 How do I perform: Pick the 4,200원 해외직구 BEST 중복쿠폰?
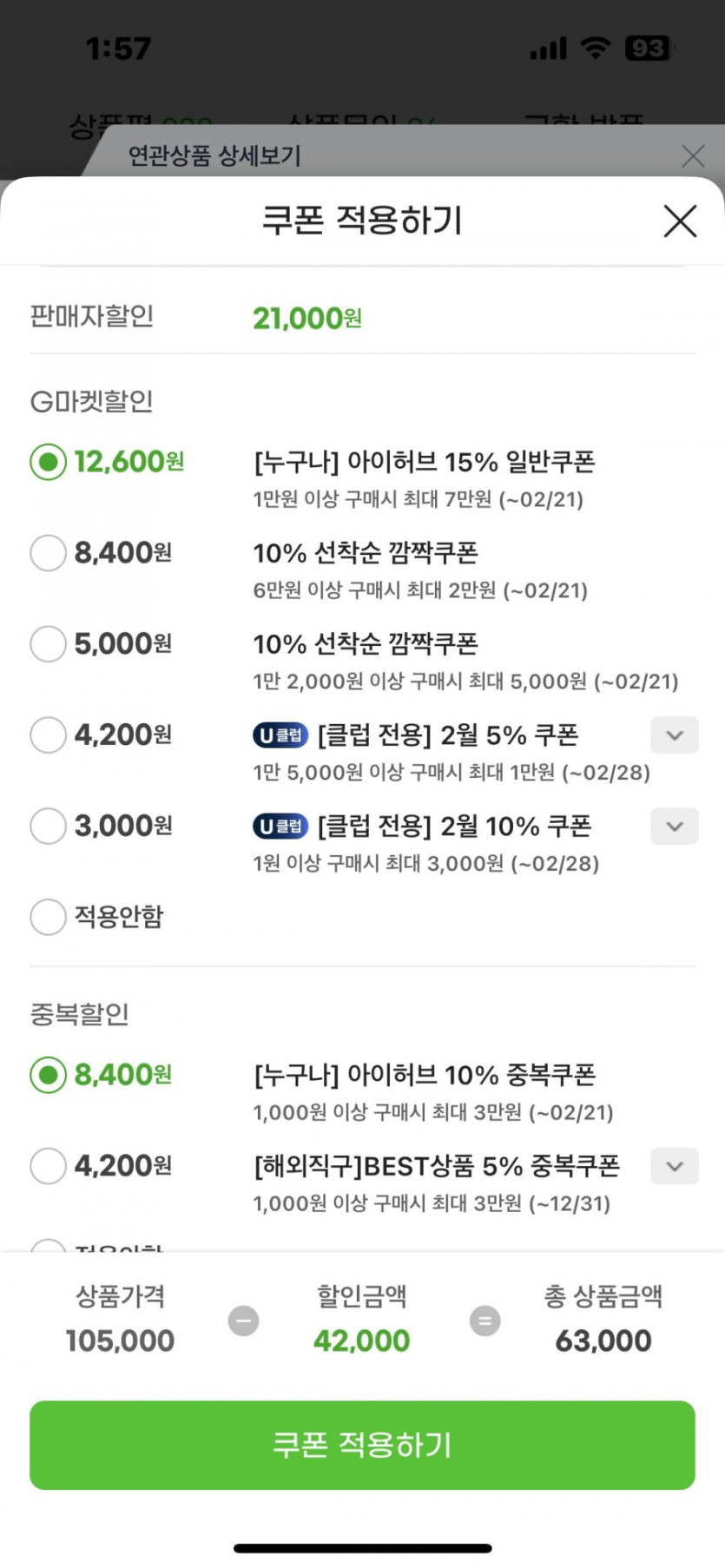click(48, 1166)
